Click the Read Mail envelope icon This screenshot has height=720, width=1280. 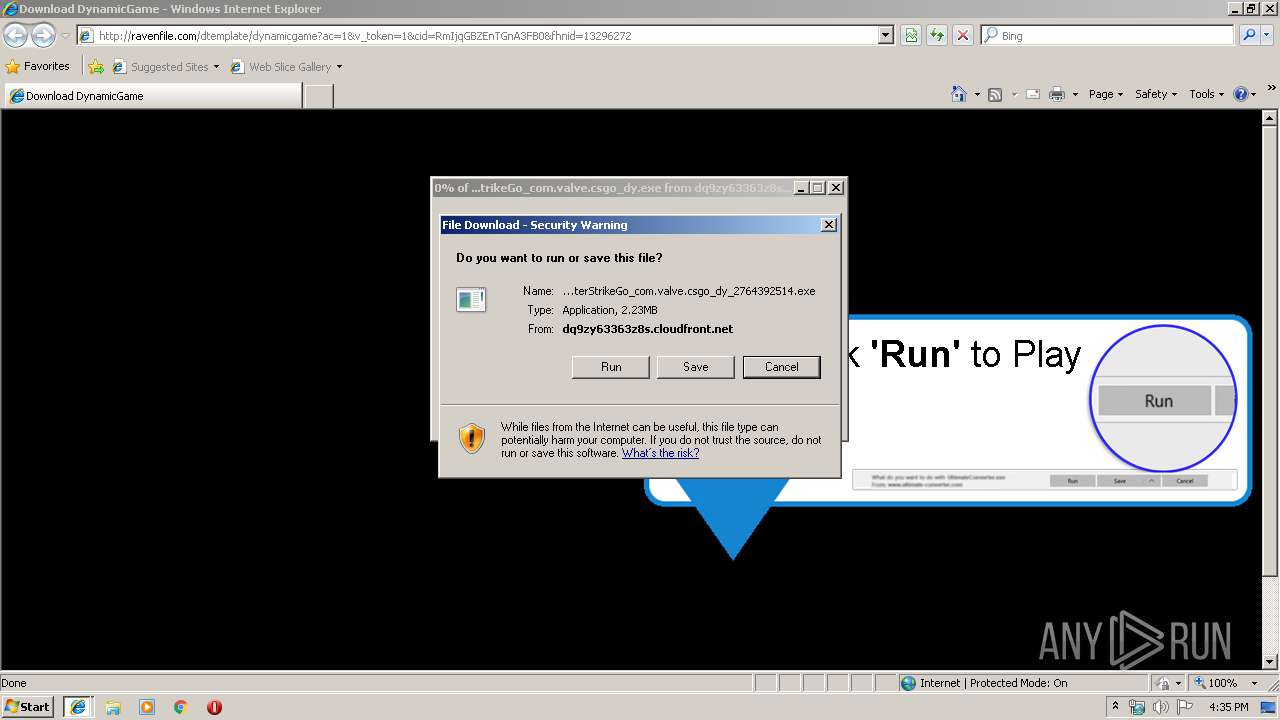tap(1032, 94)
